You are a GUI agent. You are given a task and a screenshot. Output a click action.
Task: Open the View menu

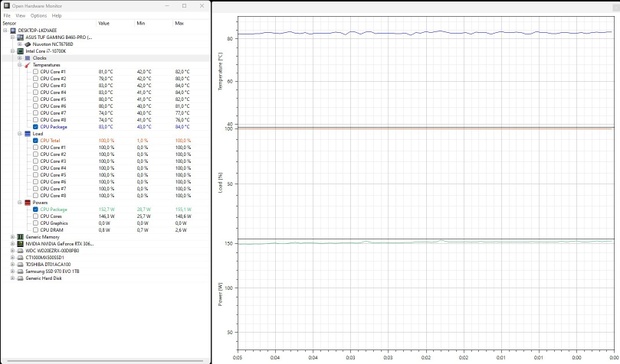point(21,16)
